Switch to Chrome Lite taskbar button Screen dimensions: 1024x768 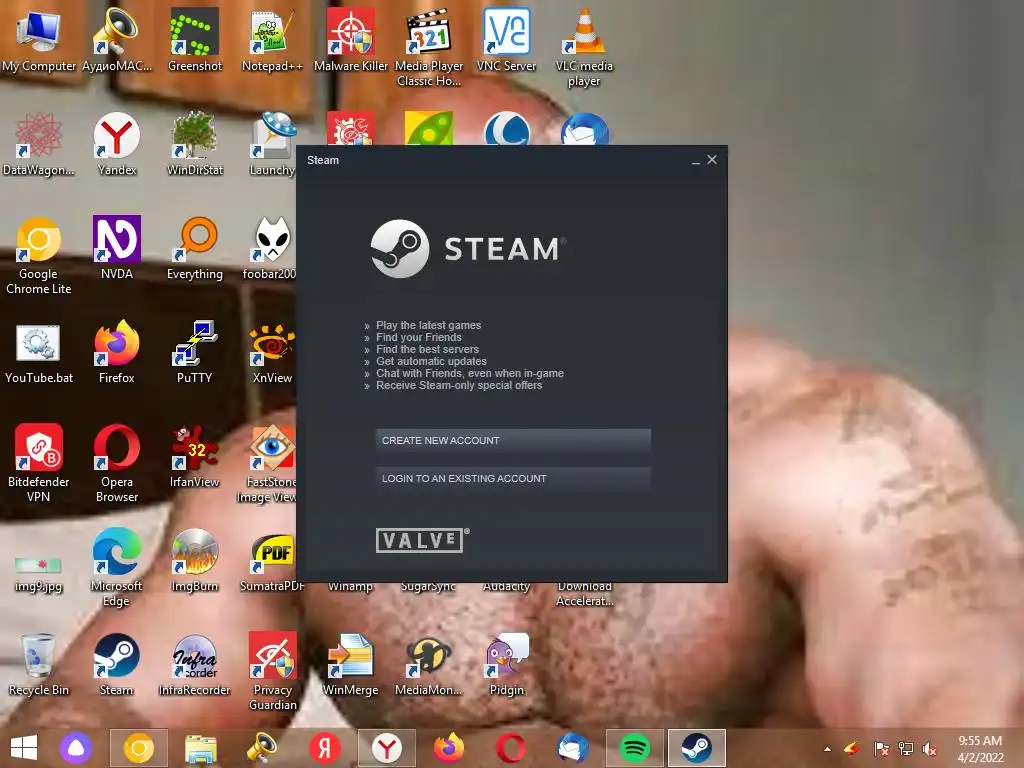138,748
